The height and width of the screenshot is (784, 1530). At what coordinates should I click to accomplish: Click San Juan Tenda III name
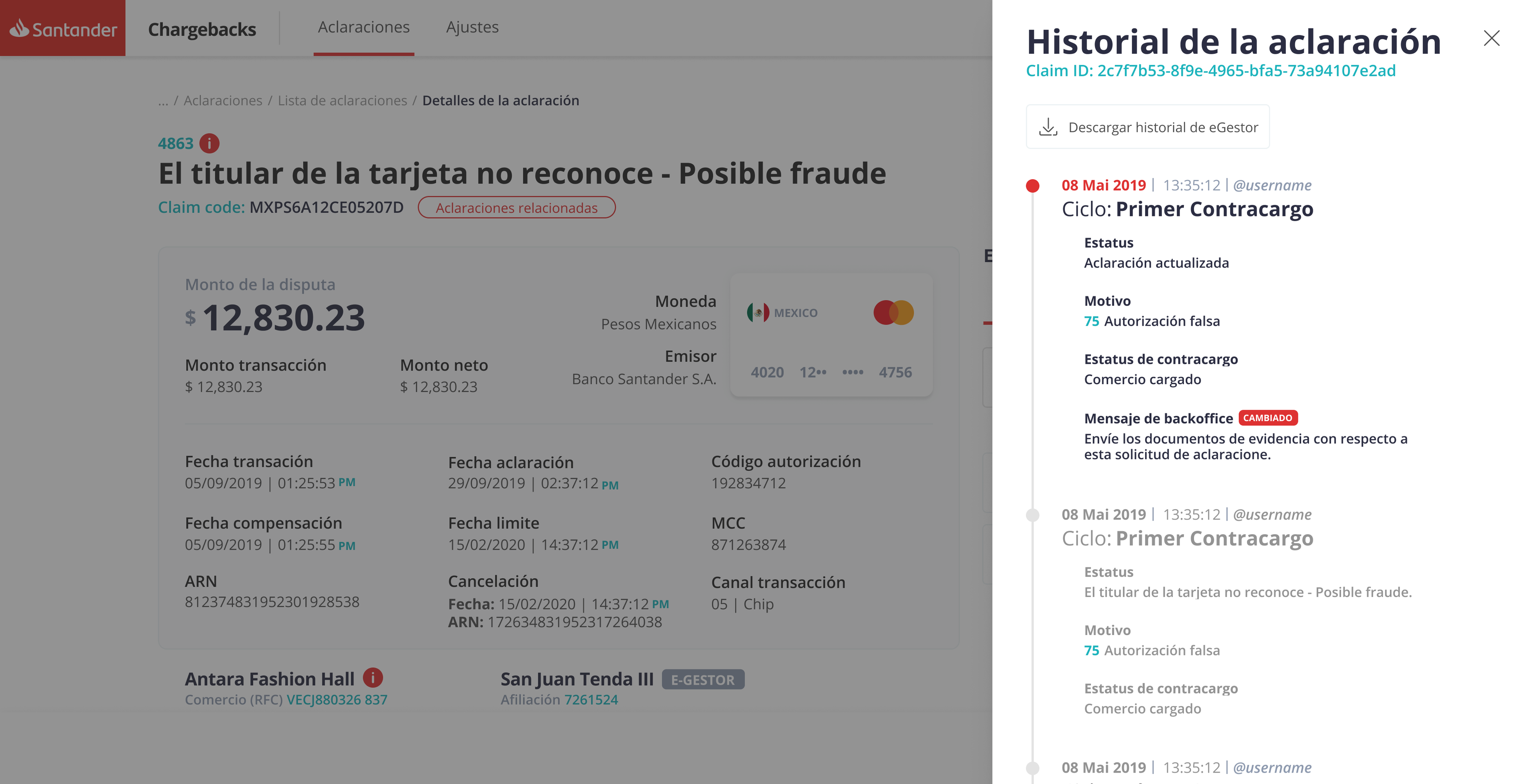[577, 679]
